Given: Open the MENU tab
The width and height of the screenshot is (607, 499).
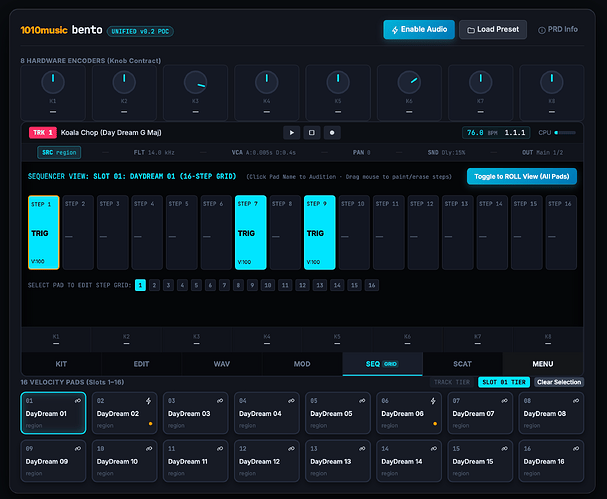Looking at the screenshot, I should [543, 364].
